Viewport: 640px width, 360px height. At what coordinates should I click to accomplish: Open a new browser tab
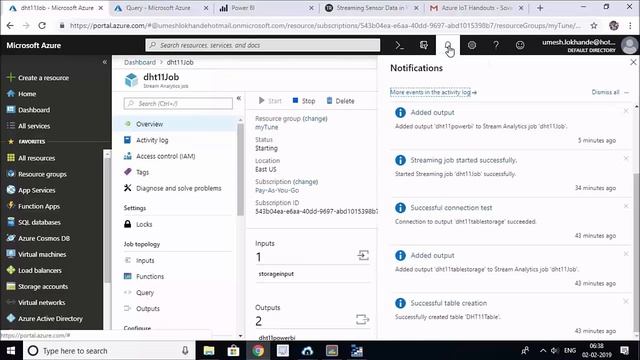[540, 8]
